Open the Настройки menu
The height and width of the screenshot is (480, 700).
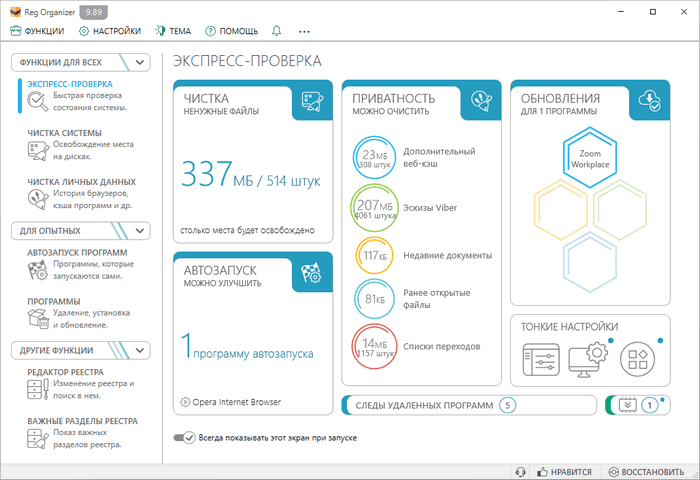[x=110, y=31]
